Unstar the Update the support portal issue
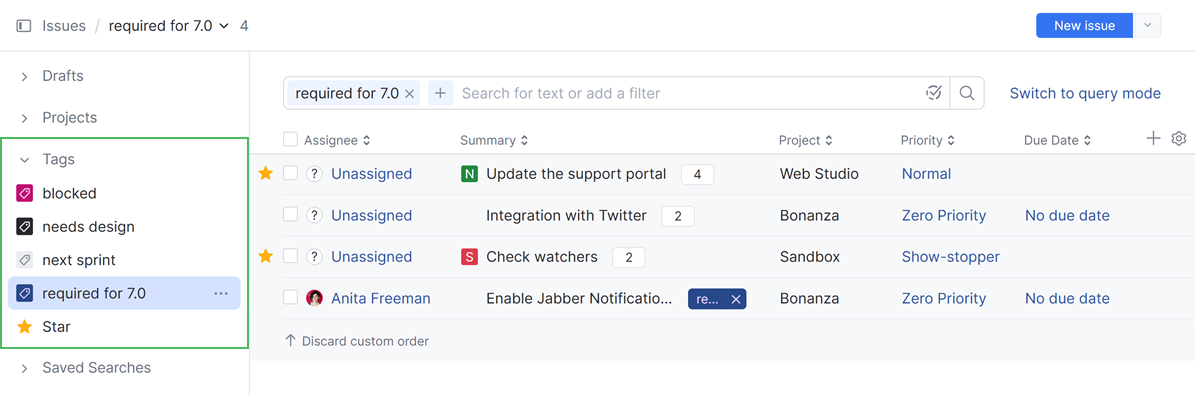 [x=265, y=173]
